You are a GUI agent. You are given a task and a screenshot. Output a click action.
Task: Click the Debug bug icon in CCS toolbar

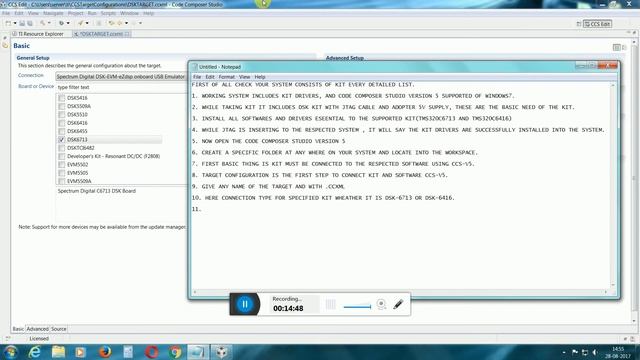(61, 23)
